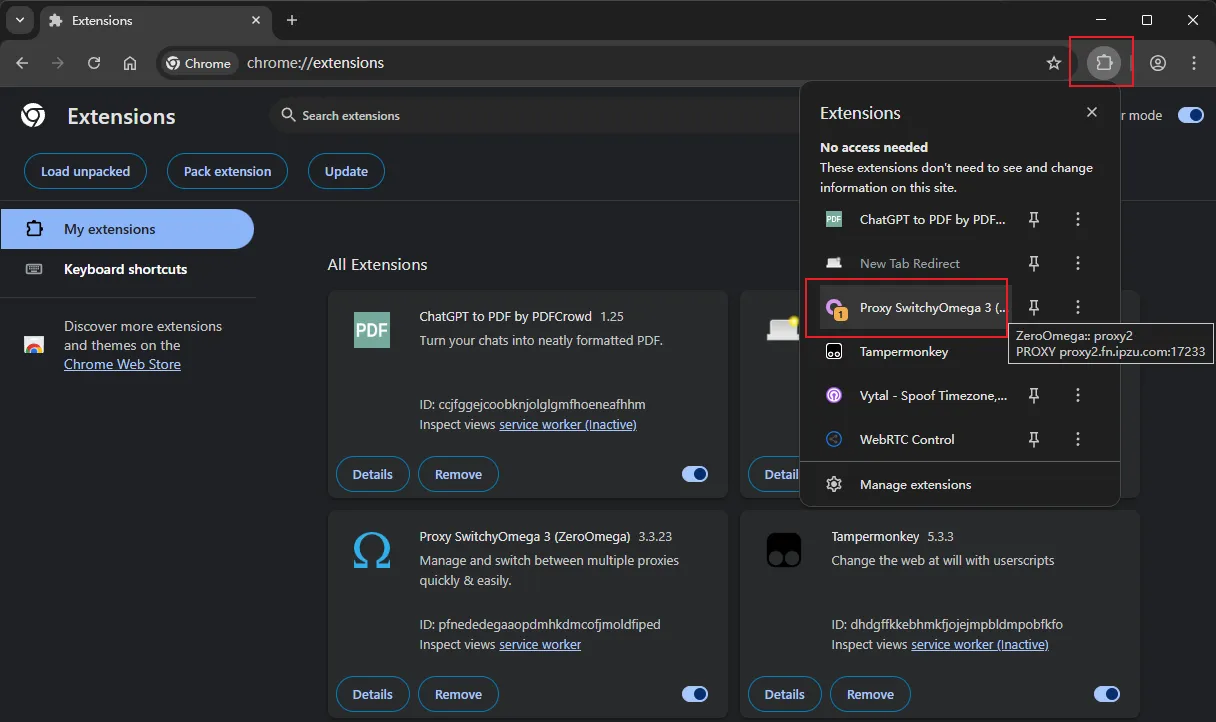Select Vytal - Spoof Timezone in popup

click(916, 395)
